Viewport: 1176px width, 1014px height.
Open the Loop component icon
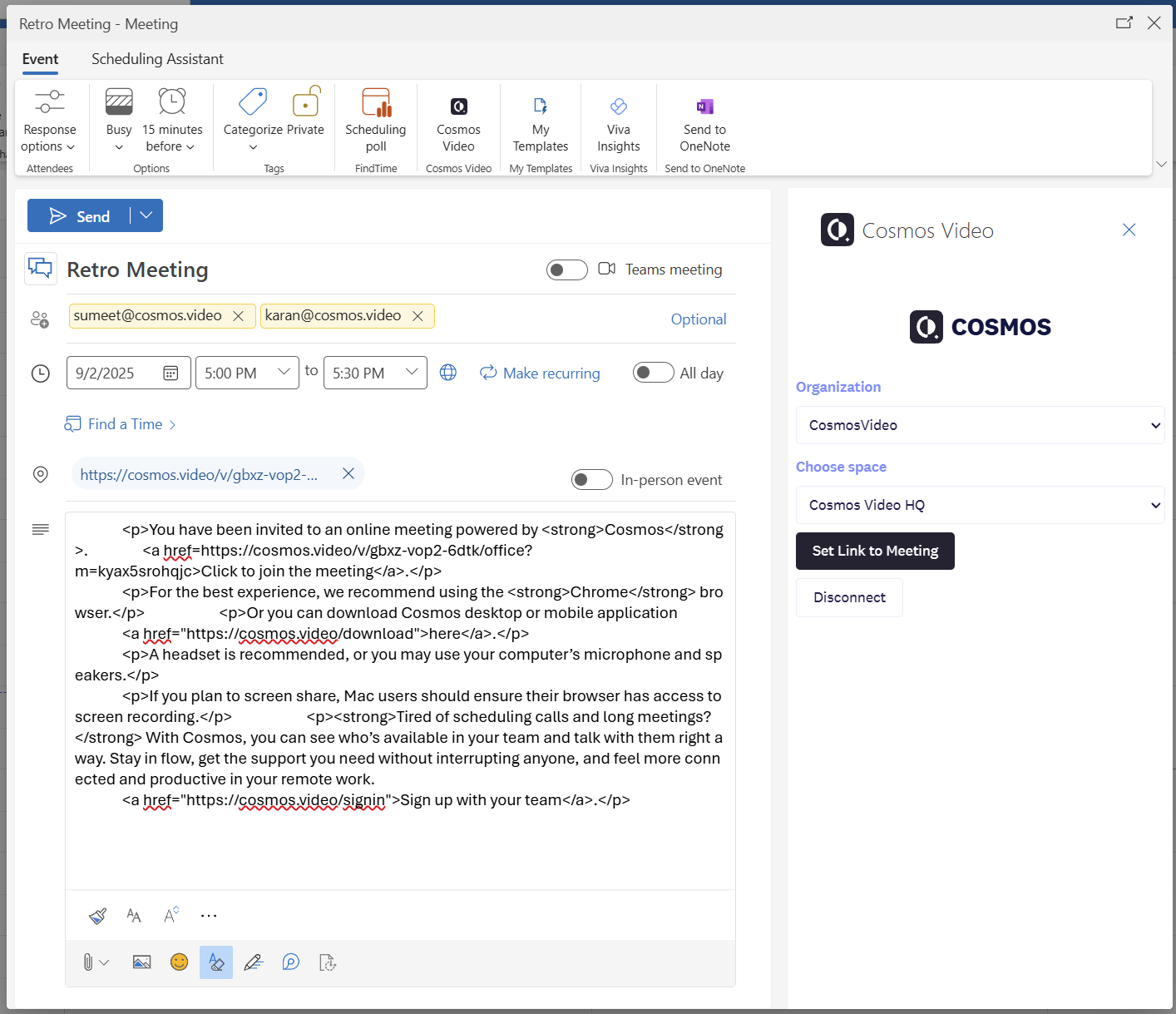(290, 962)
